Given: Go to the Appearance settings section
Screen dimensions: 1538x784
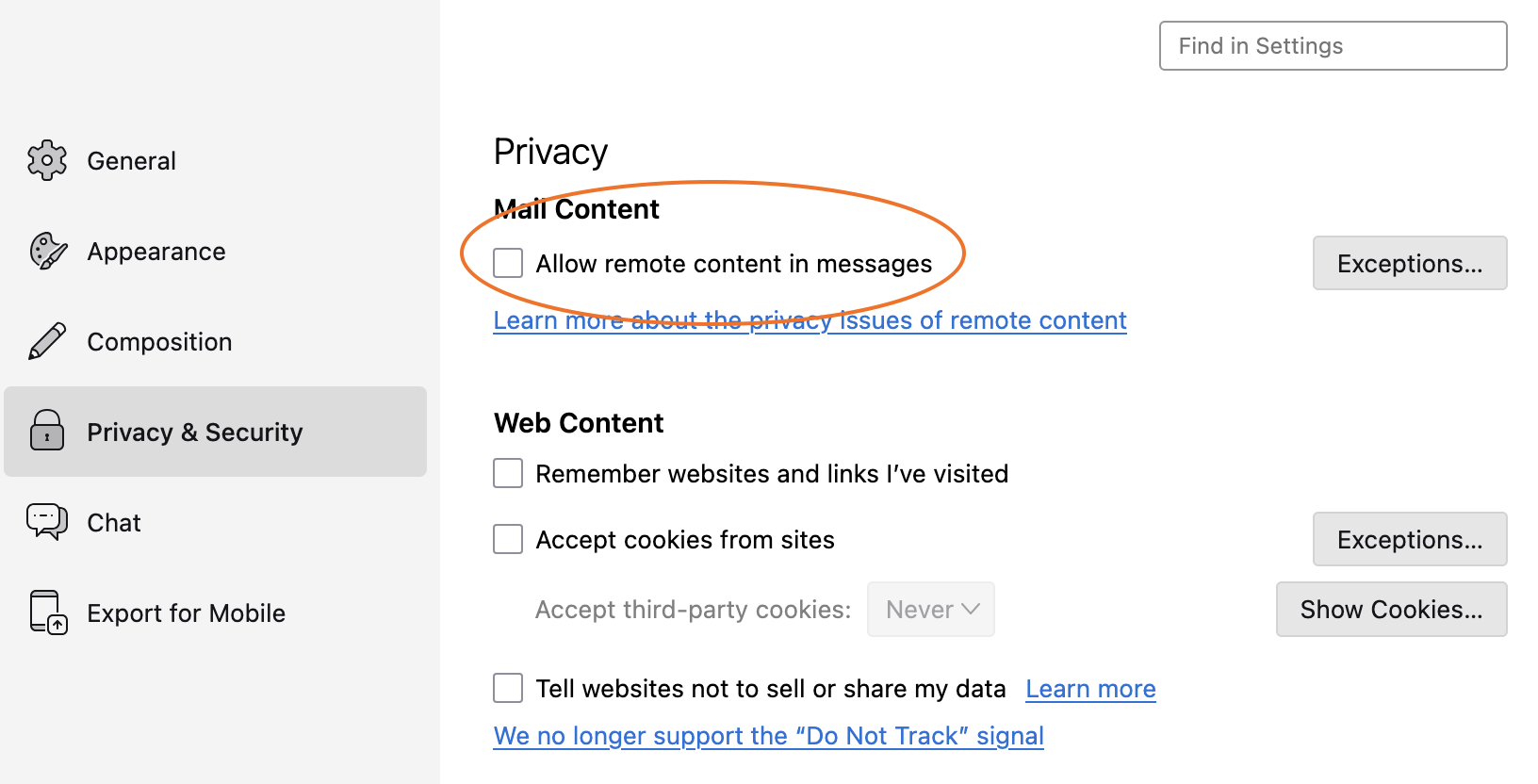Looking at the screenshot, I should point(156,252).
